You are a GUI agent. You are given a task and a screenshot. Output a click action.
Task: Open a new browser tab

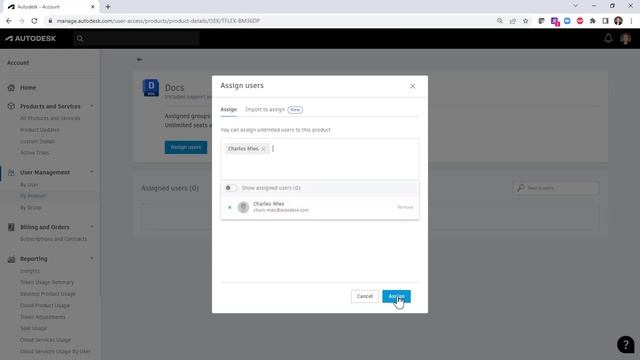pyautogui.click(x=108, y=7)
